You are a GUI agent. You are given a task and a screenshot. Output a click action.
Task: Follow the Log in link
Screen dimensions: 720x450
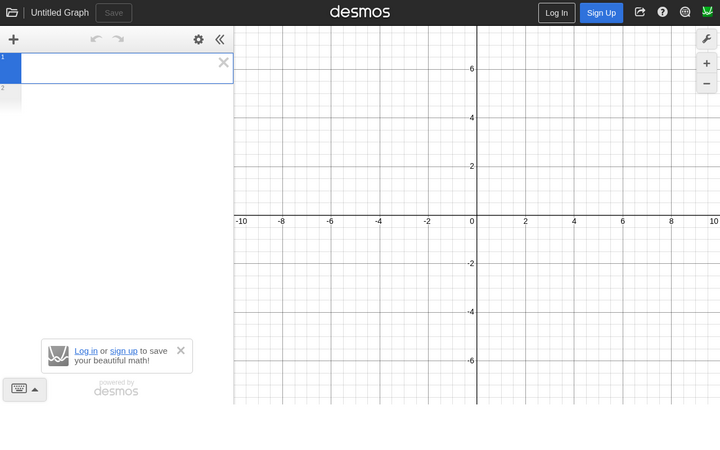tap(86, 351)
